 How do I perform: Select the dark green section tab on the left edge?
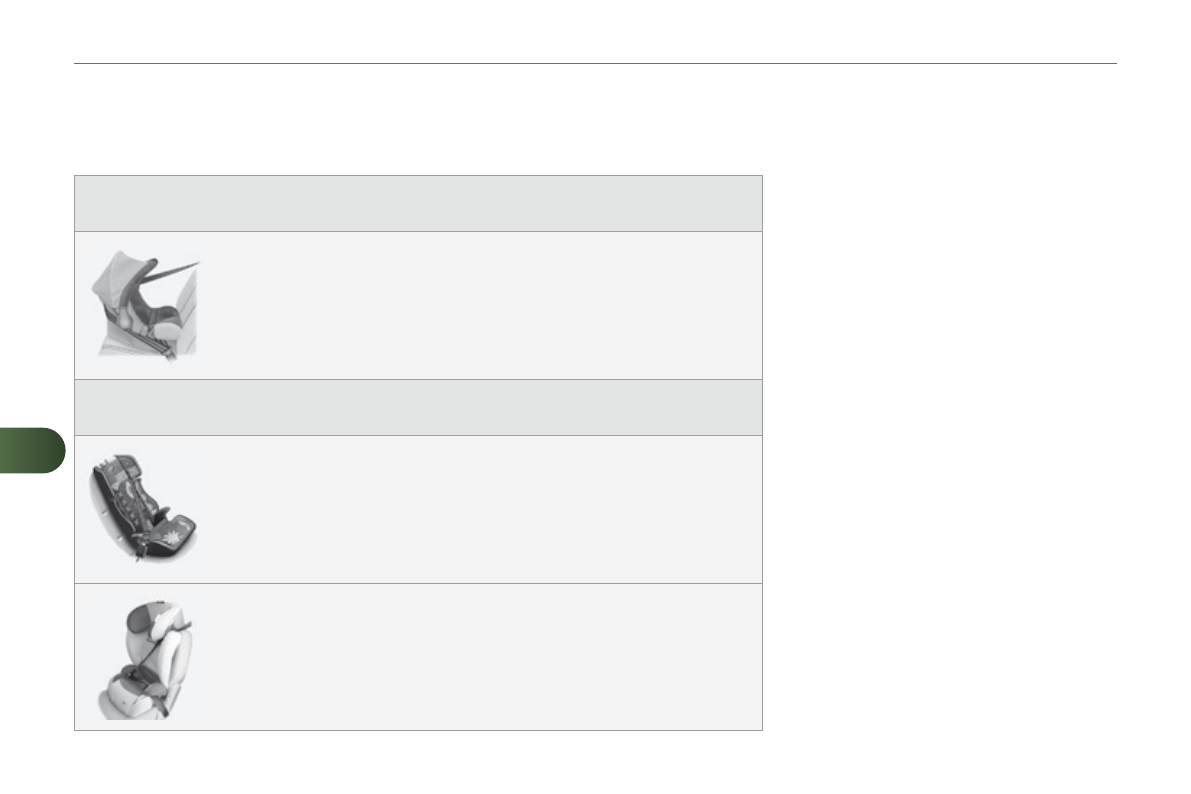32,453
